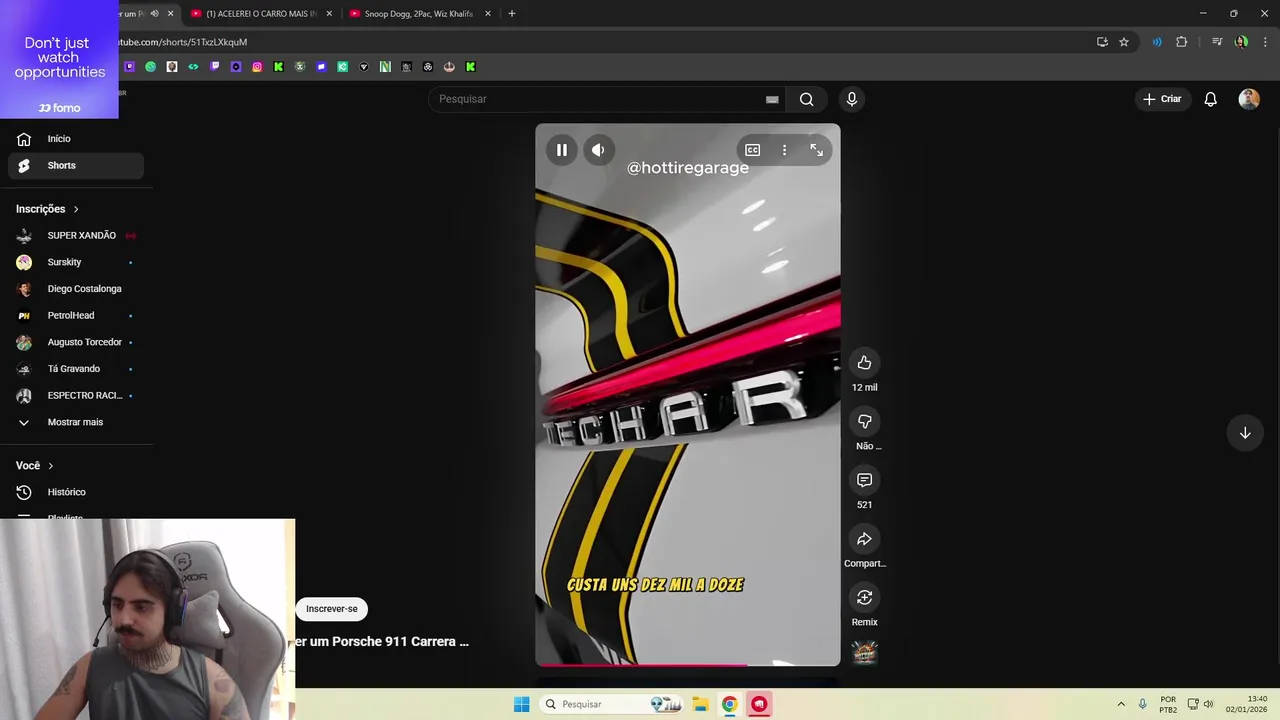Click the taskbar Pesquisar search box
Image resolution: width=1280 pixels, height=720 pixels.
coord(612,704)
